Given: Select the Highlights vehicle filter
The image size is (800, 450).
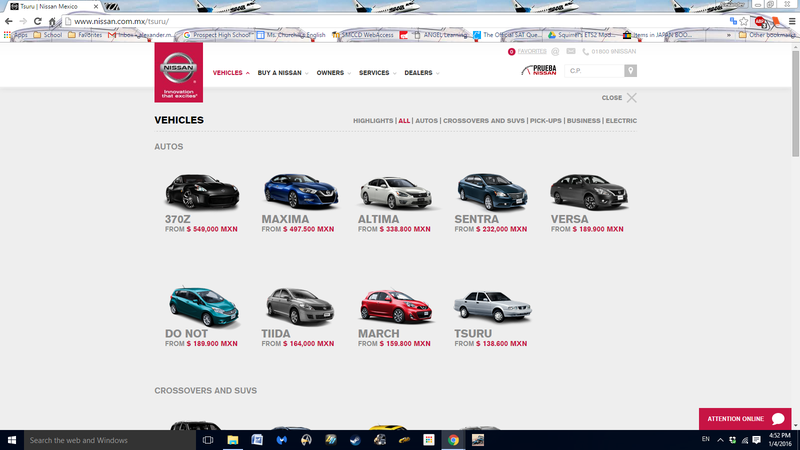Looking at the screenshot, I should [373, 121].
